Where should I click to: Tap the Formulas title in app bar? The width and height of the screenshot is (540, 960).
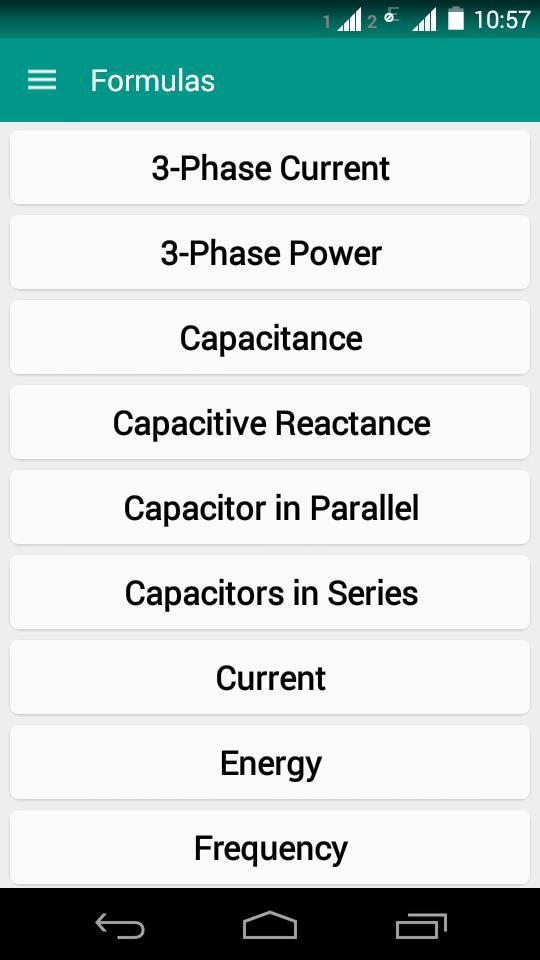pos(152,81)
